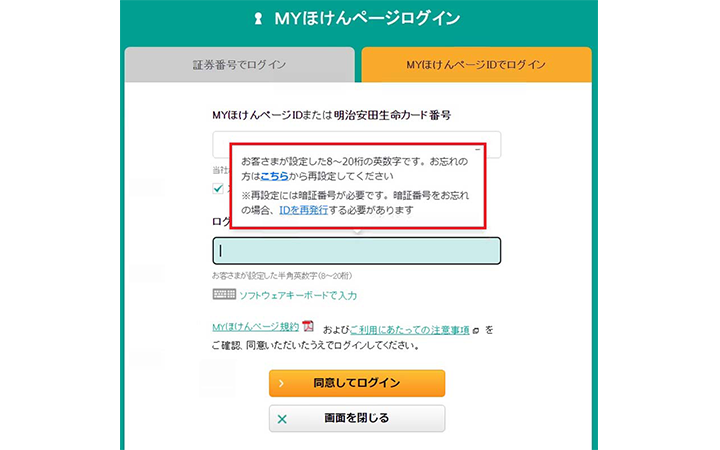Focus the login password input field
This screenshot has width=720, height=450.
tap(356, 251)
